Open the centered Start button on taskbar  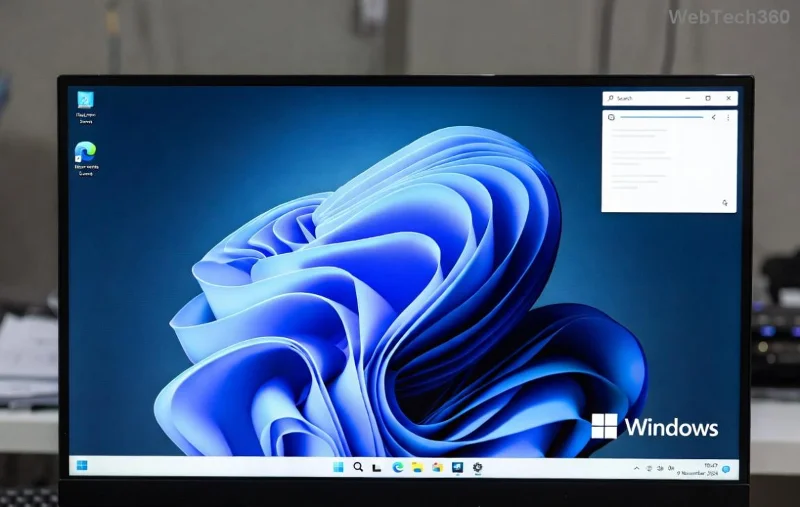point(338,467)
